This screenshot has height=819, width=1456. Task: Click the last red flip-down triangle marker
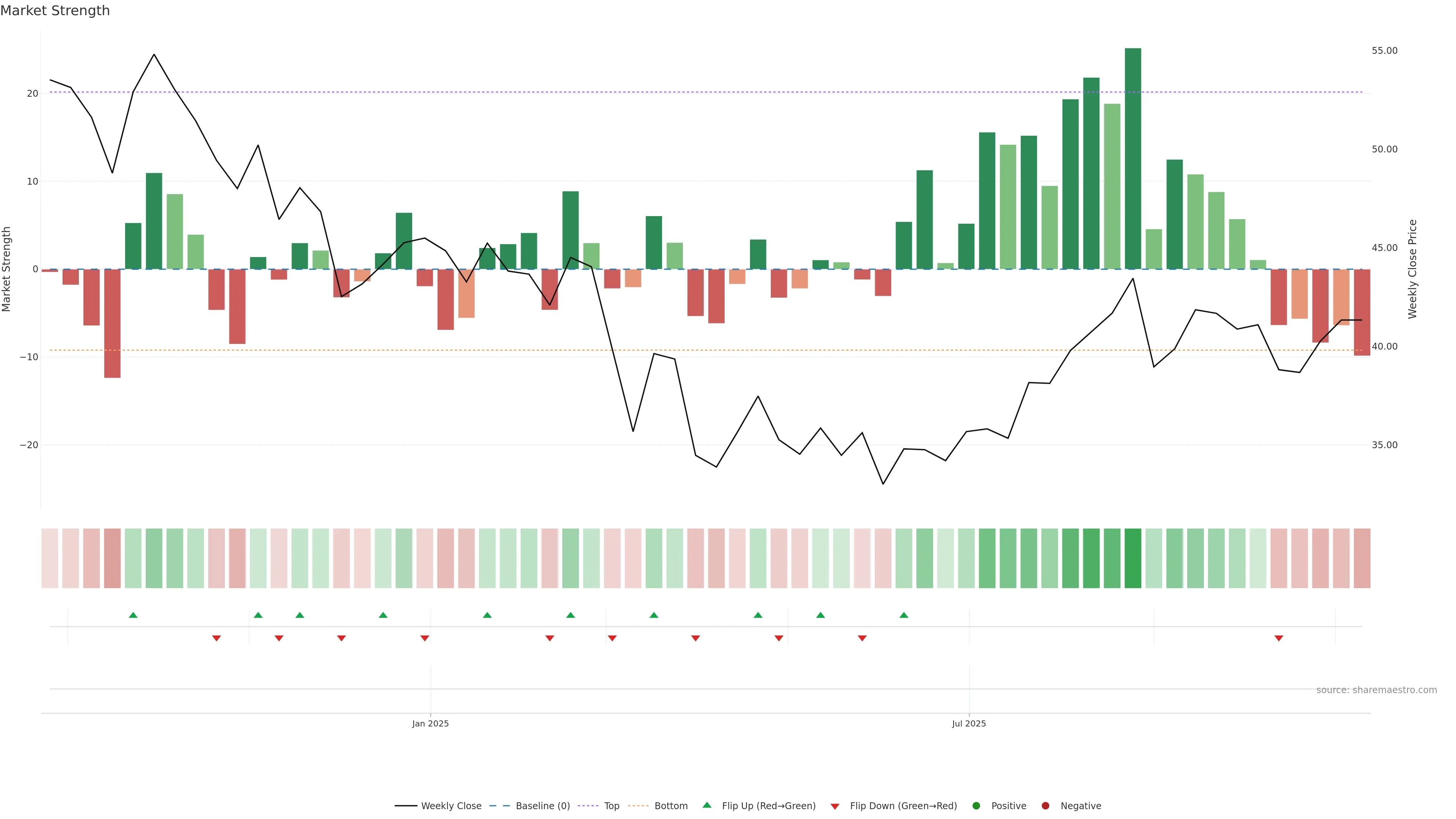[x=1279, y=638]
